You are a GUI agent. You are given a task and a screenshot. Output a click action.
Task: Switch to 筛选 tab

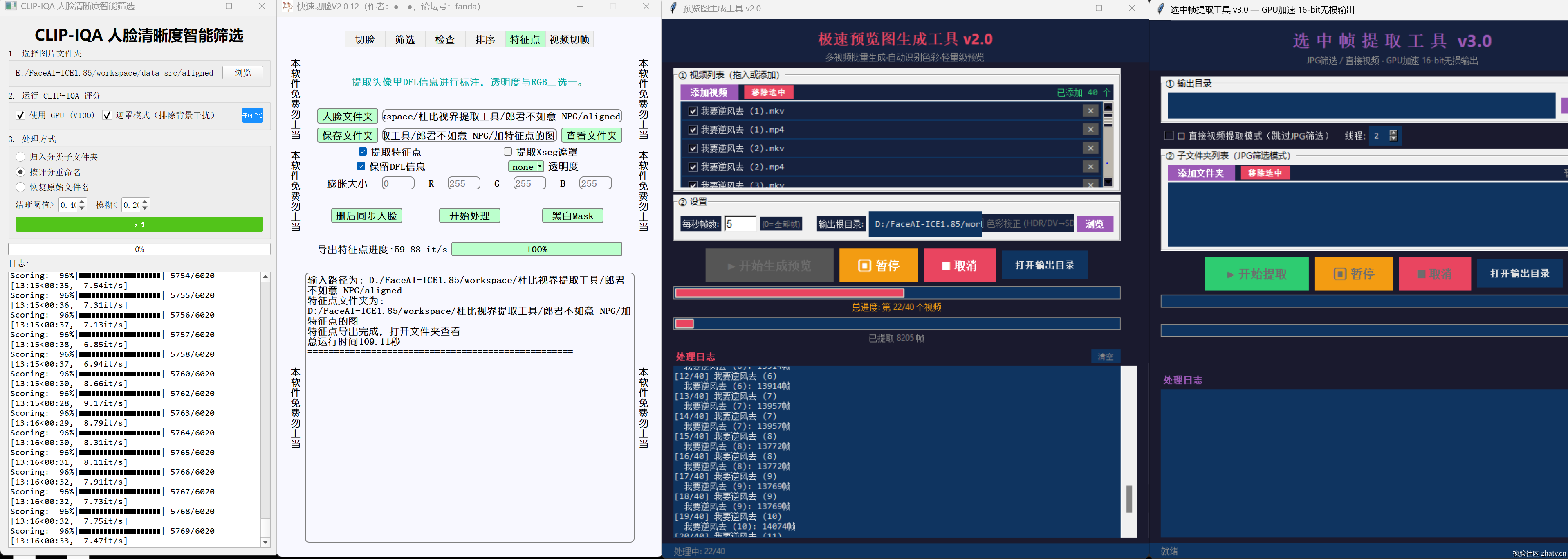tap(405, 40)
